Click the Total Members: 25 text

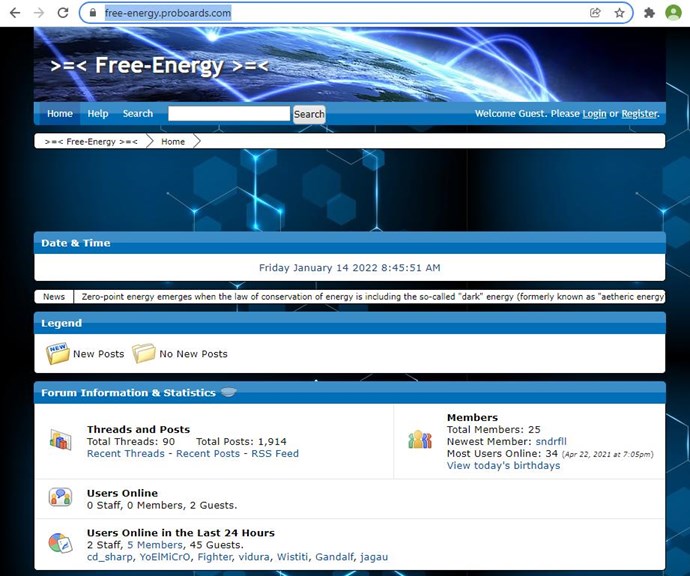tap(493, 429)
